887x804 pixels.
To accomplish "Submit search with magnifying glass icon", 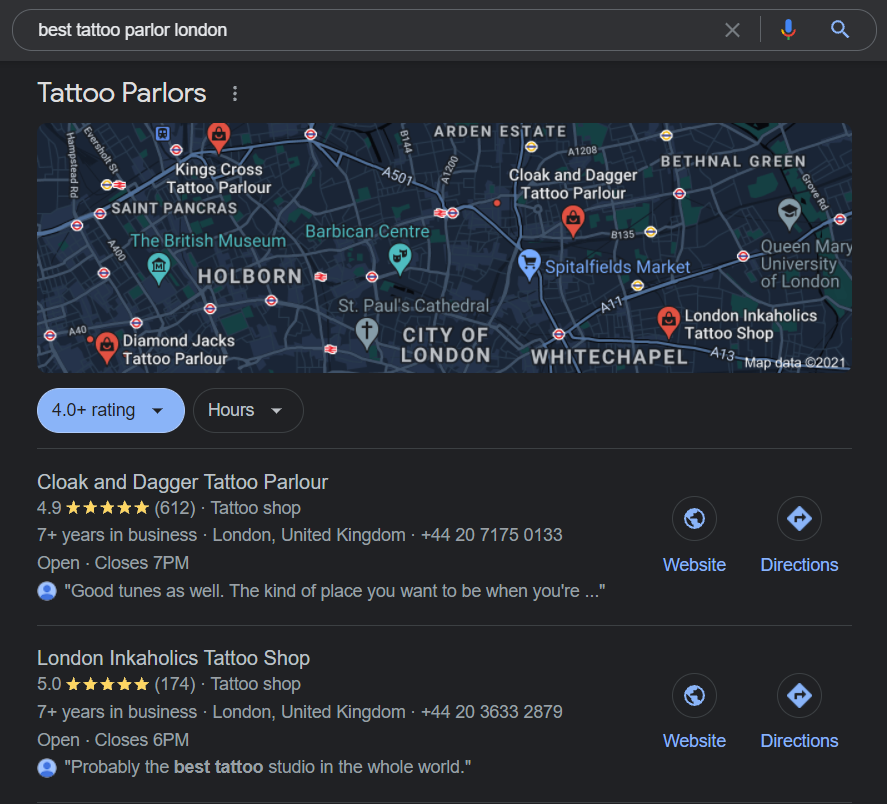I will [x=839, y=29].
